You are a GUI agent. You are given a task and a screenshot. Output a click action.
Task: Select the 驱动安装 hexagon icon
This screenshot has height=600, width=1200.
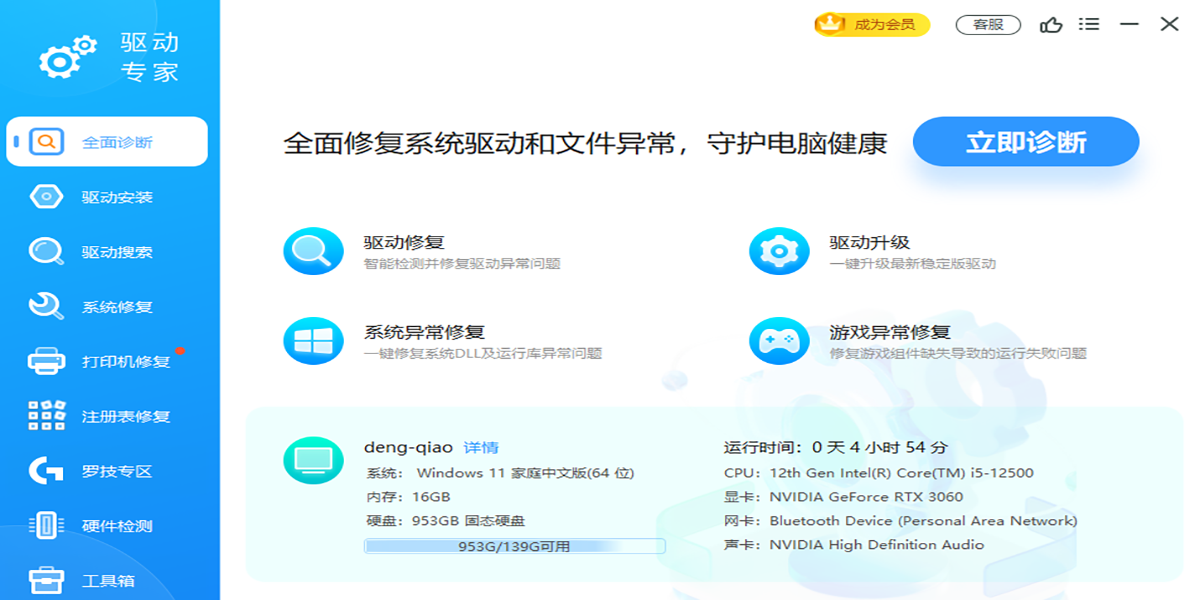tap(46, 197)
